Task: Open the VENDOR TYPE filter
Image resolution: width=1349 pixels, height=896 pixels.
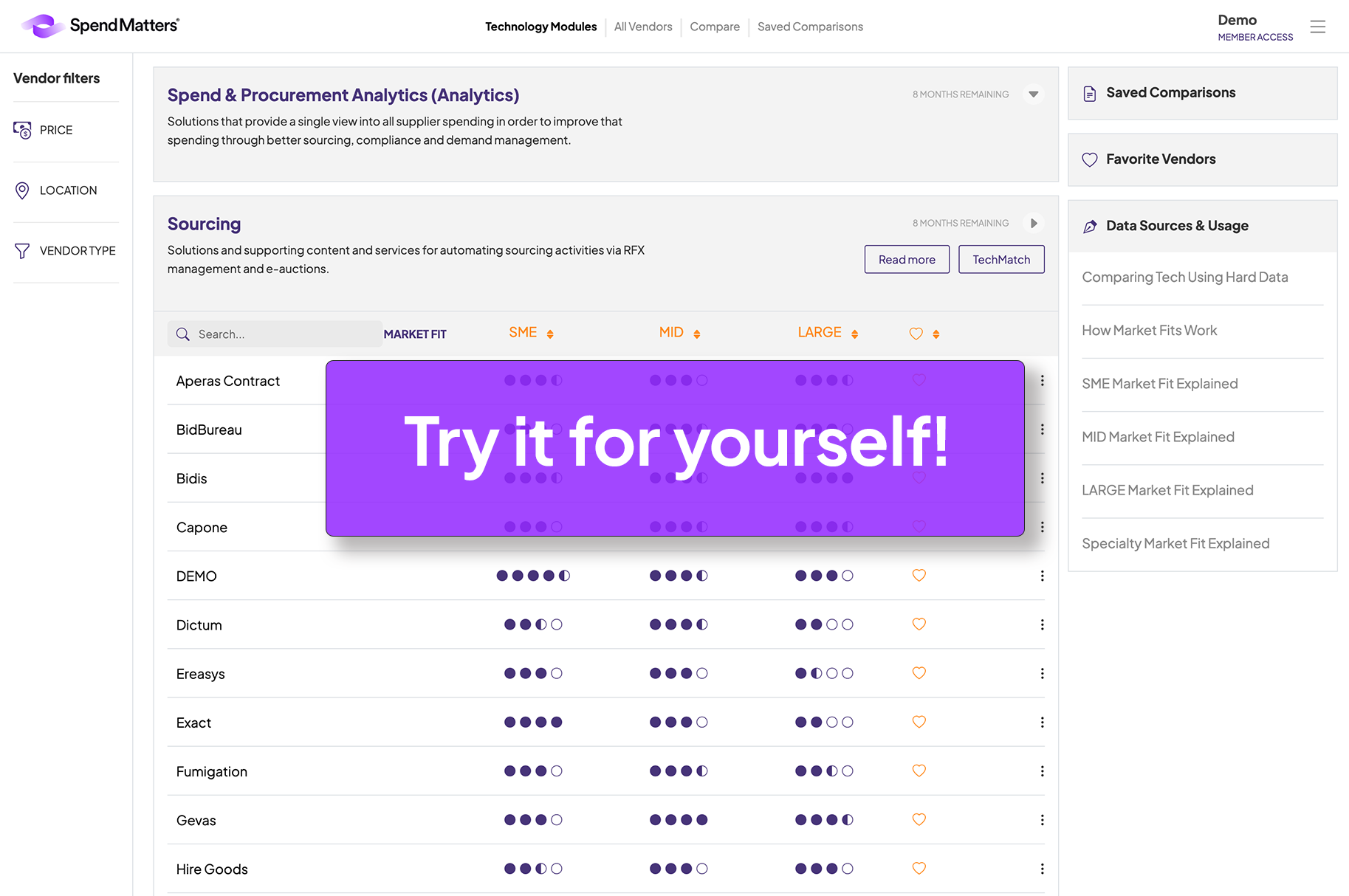Action: click(x=77, y=251)
